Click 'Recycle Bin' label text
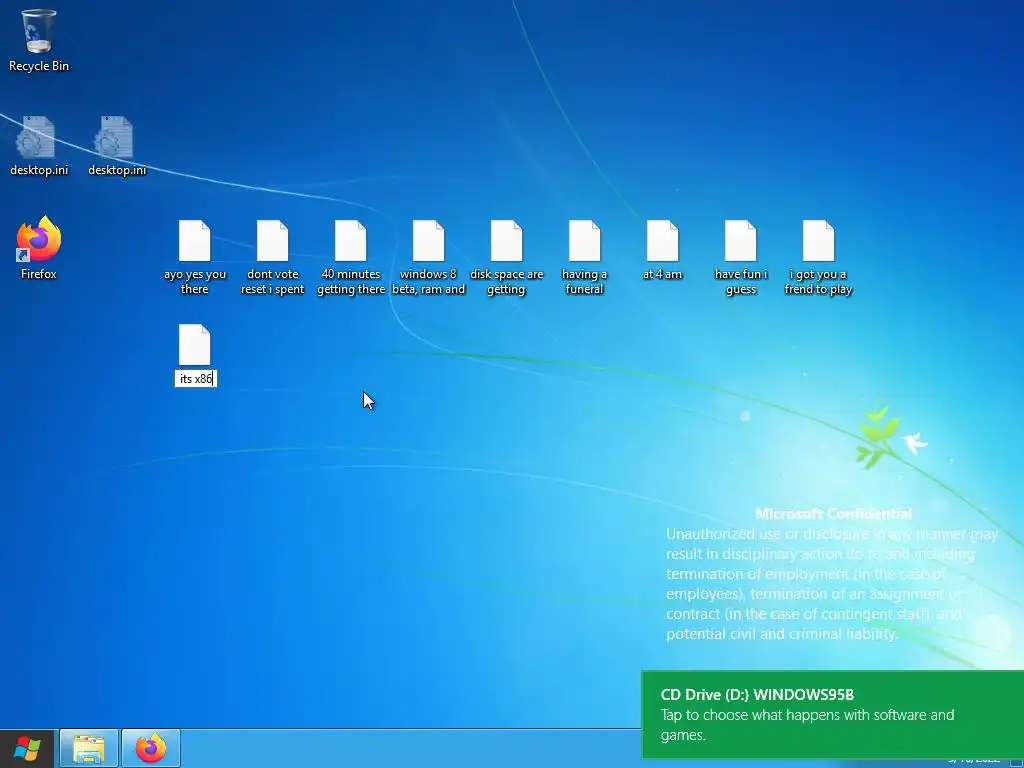Viewport: 1024px width, 768px height. click(39, 66)
